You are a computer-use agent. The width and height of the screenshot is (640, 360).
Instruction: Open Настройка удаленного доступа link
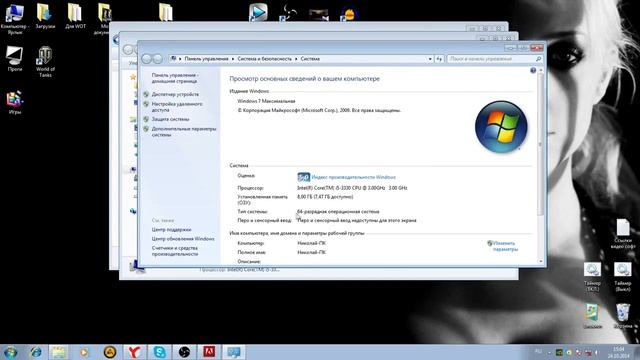tap(177, 107)
